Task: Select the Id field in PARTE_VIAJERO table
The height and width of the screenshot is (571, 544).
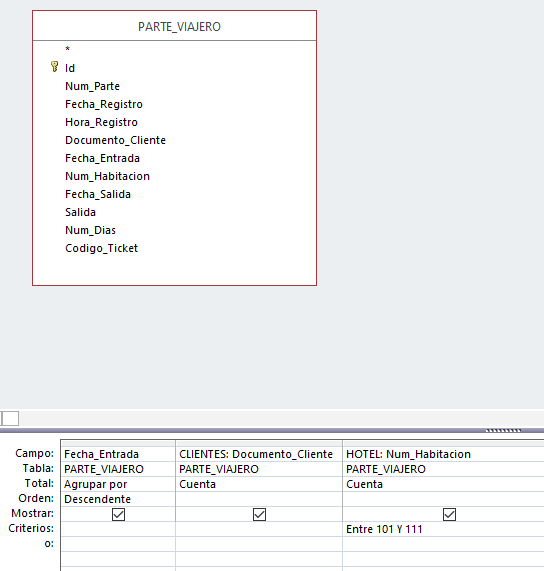Action: (x=70, y=68)
